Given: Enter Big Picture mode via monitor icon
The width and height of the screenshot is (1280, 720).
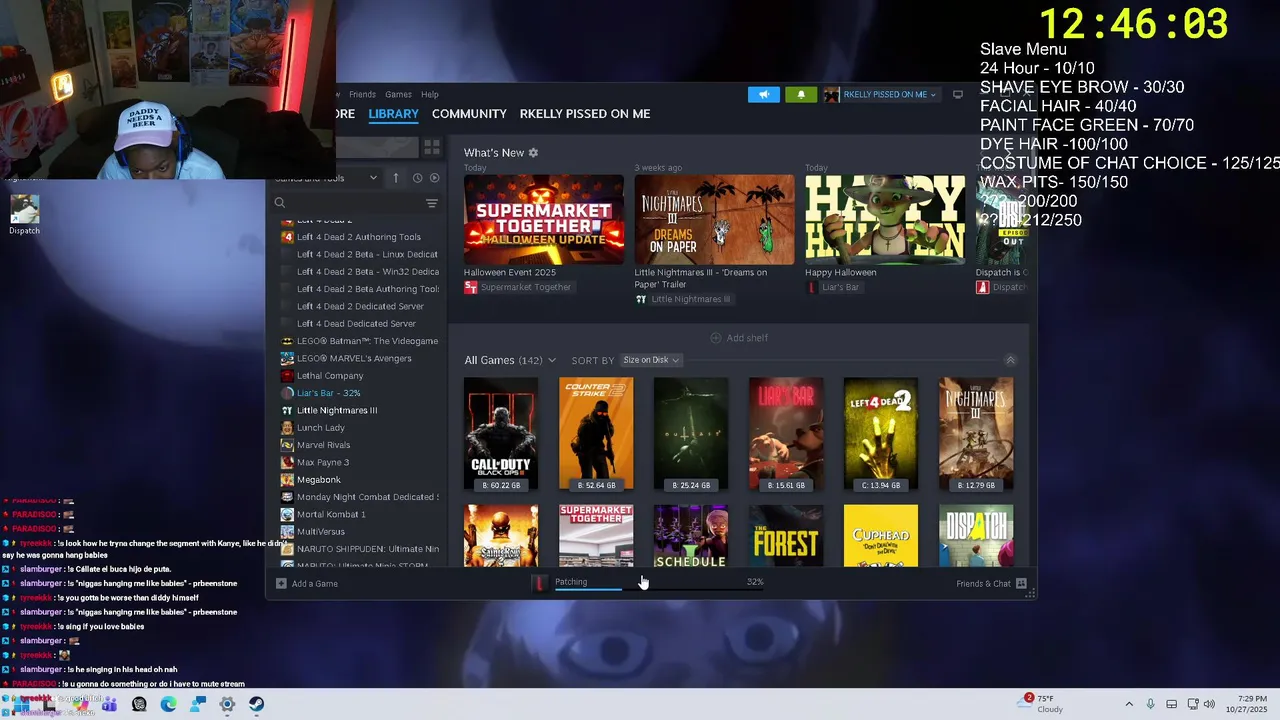Looking at the screenshot, I should (957, 94).
